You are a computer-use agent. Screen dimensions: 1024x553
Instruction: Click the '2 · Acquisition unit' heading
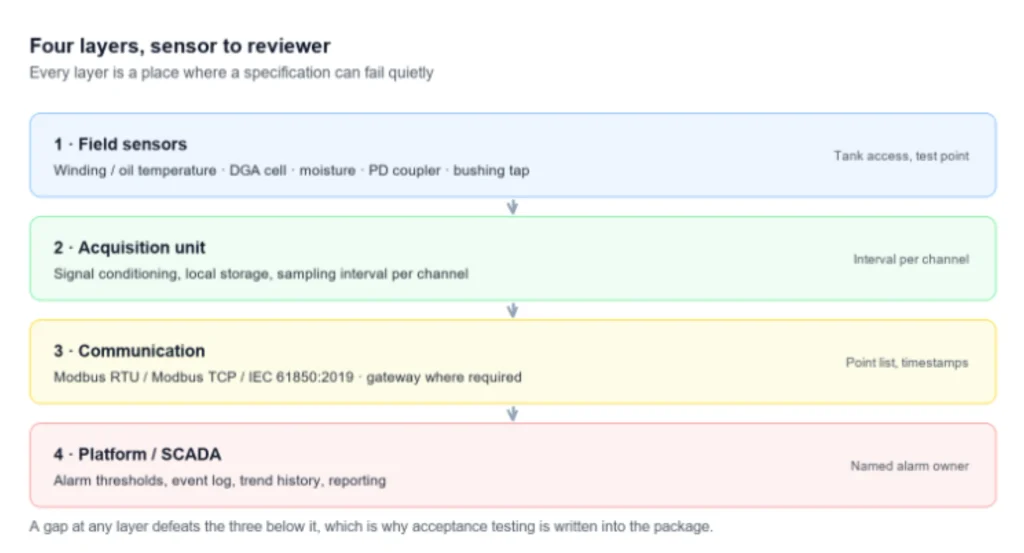129,248
